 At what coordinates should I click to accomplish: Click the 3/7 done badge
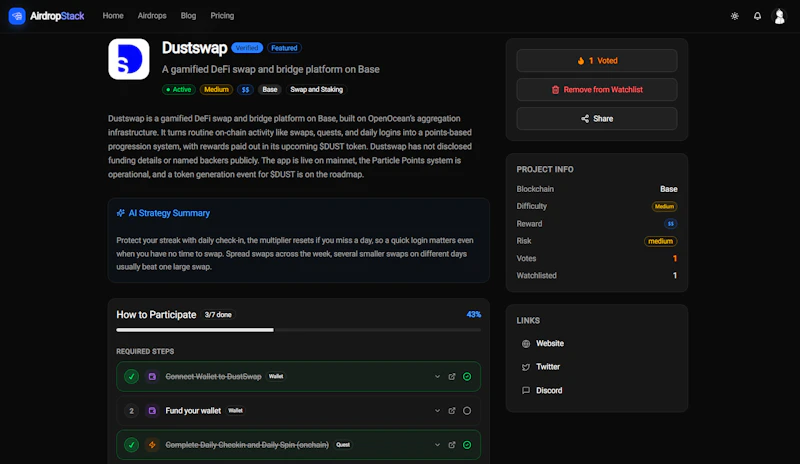tap(218, 315)
